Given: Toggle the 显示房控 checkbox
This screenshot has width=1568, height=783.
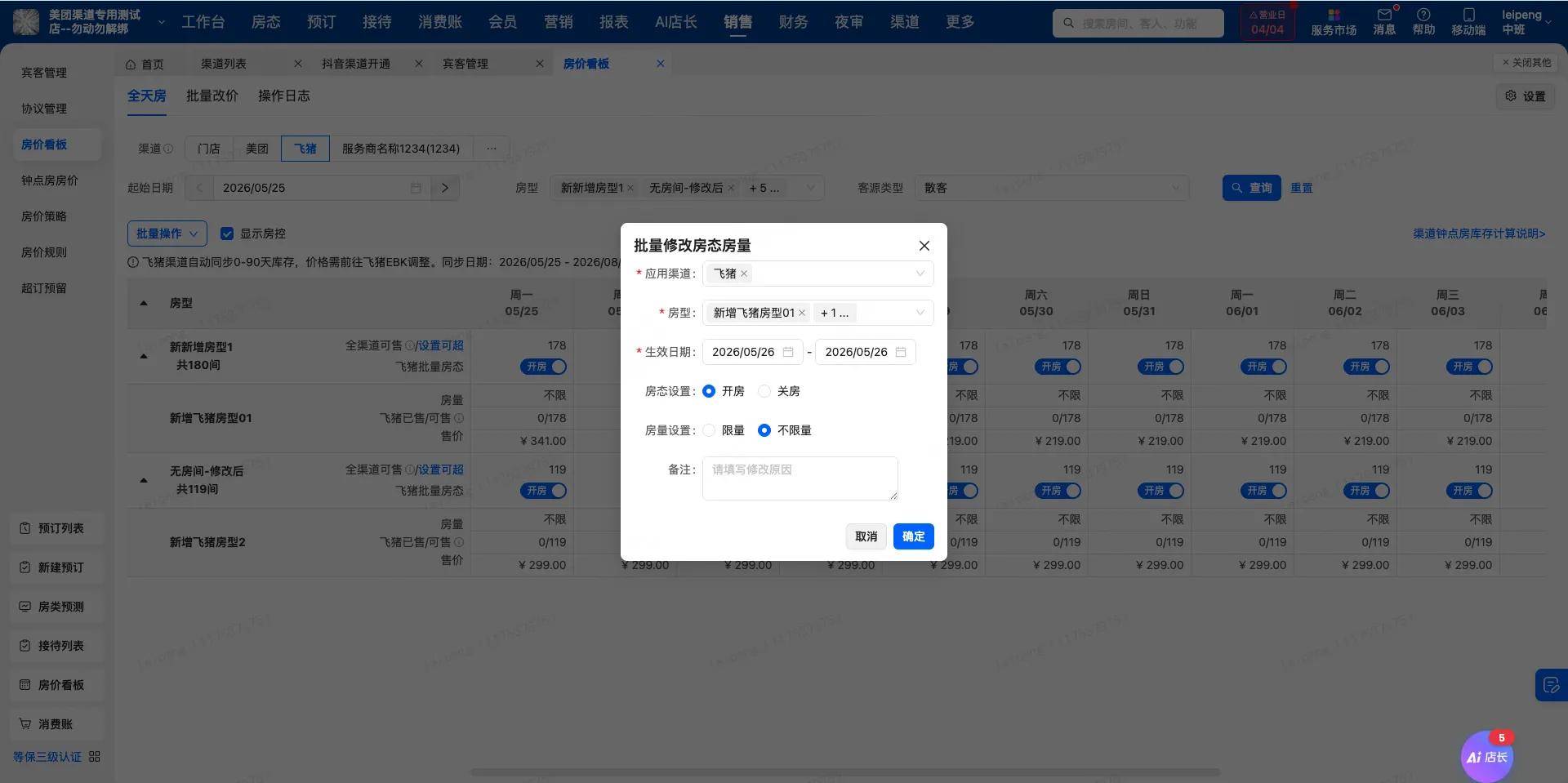Looking at the screenshot, I should click(x=227, y=234).
